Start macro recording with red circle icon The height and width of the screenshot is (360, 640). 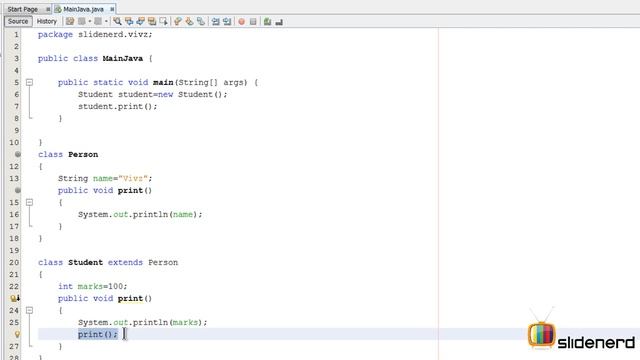coord(242,21)
